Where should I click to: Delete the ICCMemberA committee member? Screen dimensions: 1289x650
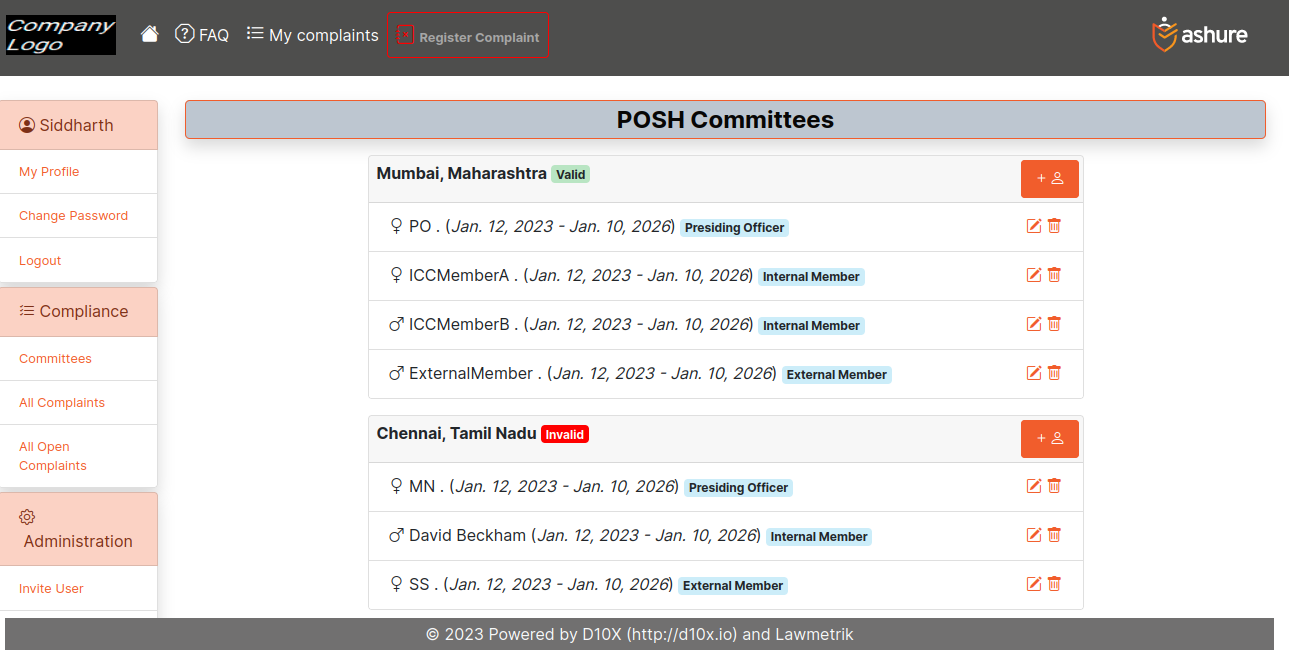click(x=1054, y=275)
